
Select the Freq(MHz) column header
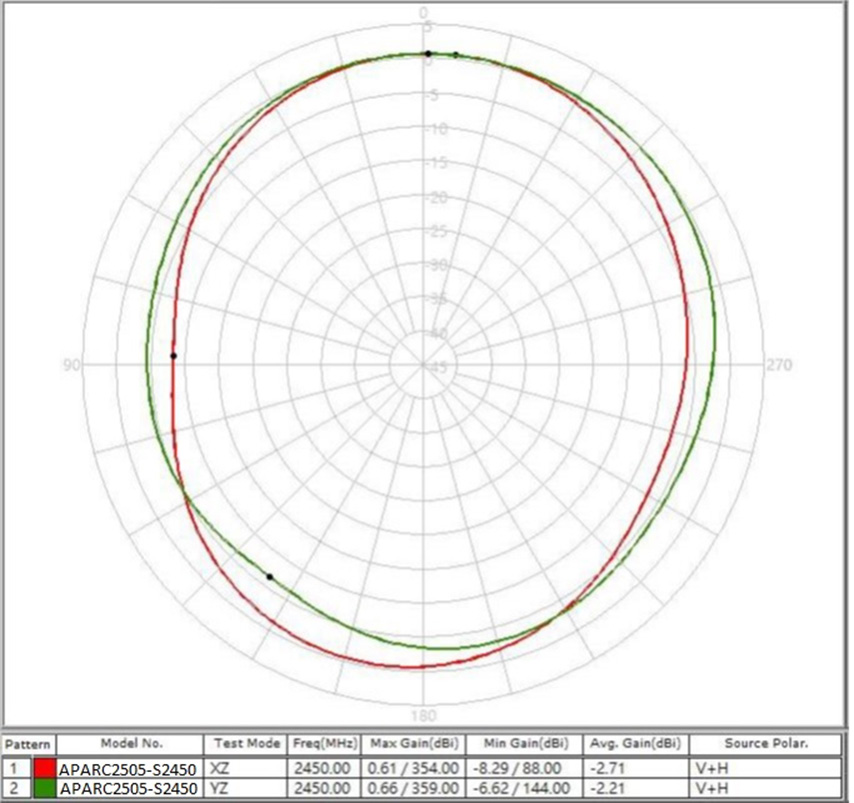322,745
